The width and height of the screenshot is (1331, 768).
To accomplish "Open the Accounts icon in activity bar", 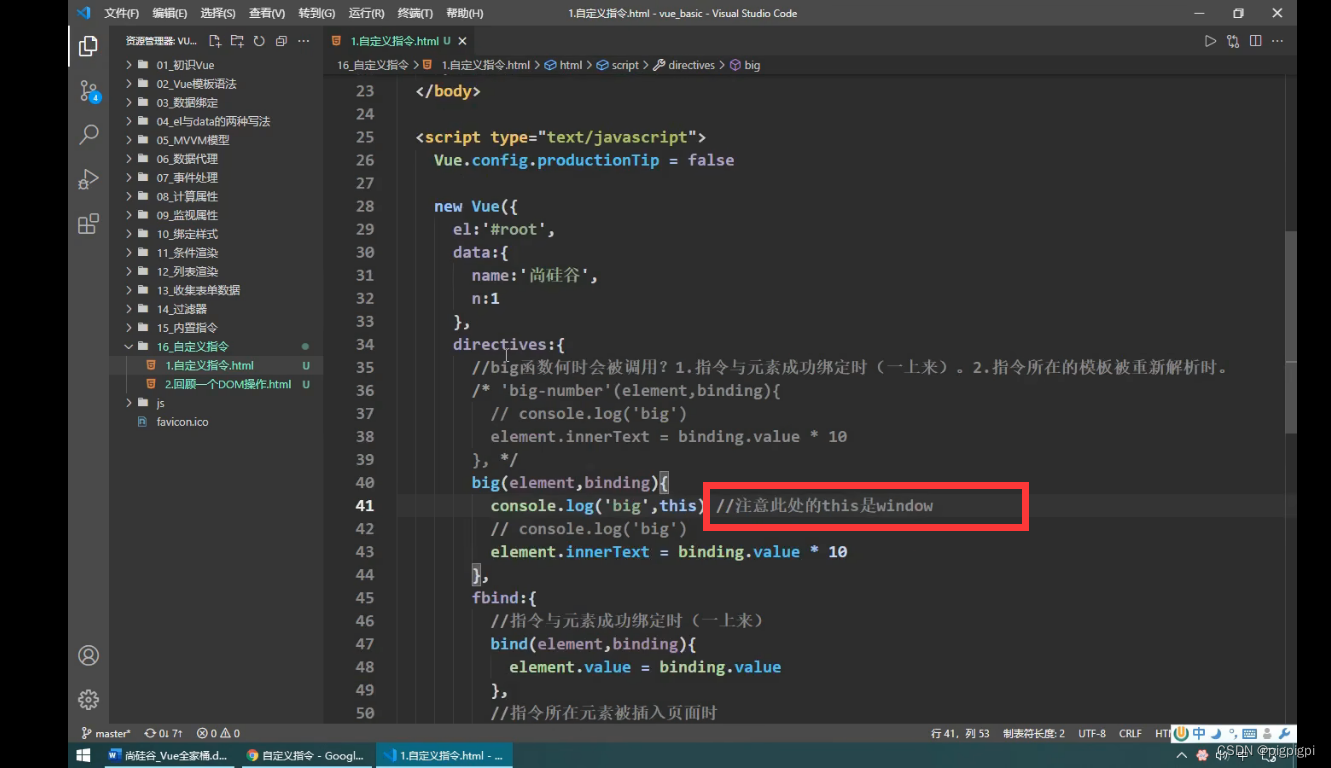I will (x=88, y=656).
